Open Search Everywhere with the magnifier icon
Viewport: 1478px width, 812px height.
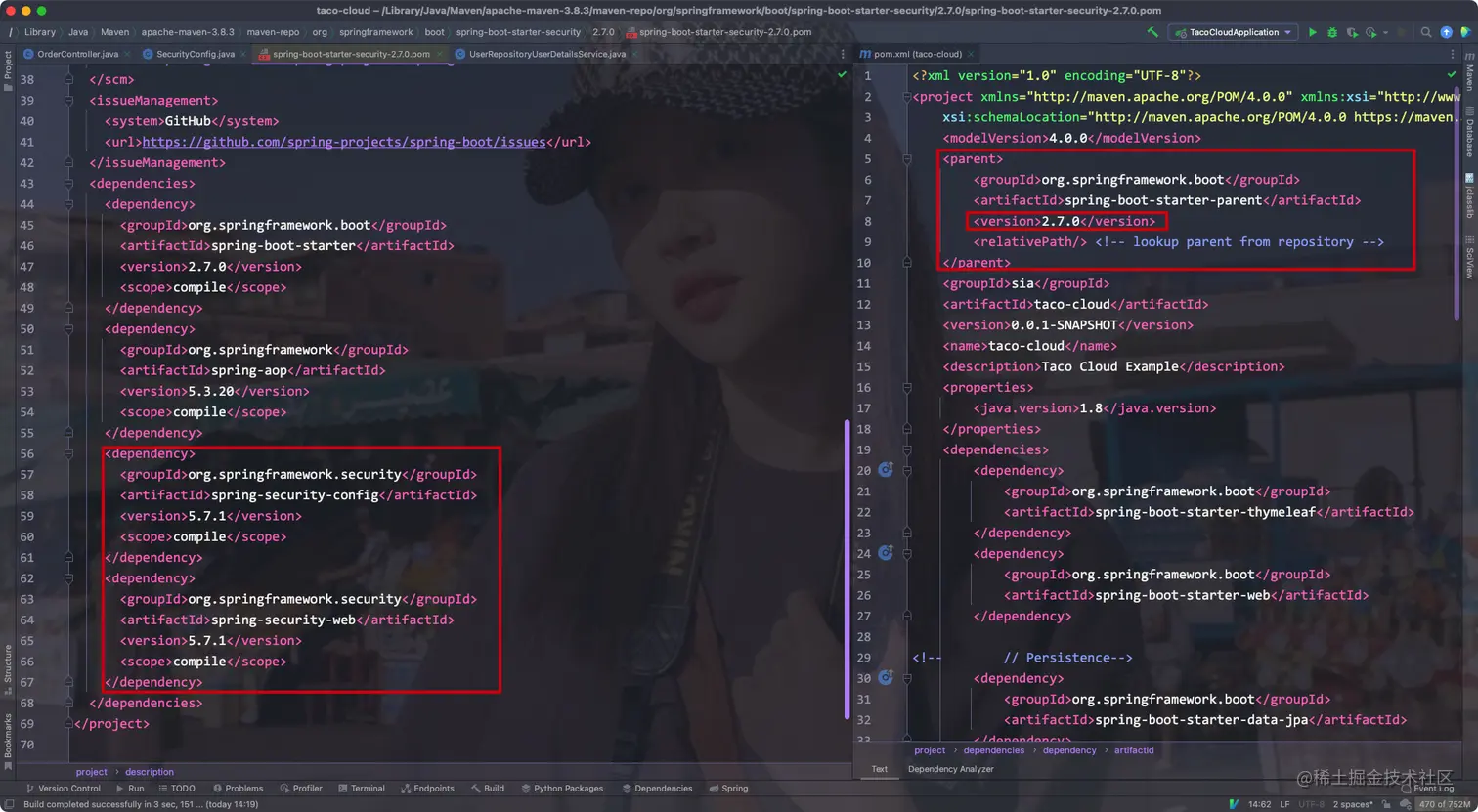tap(1426, 32)
